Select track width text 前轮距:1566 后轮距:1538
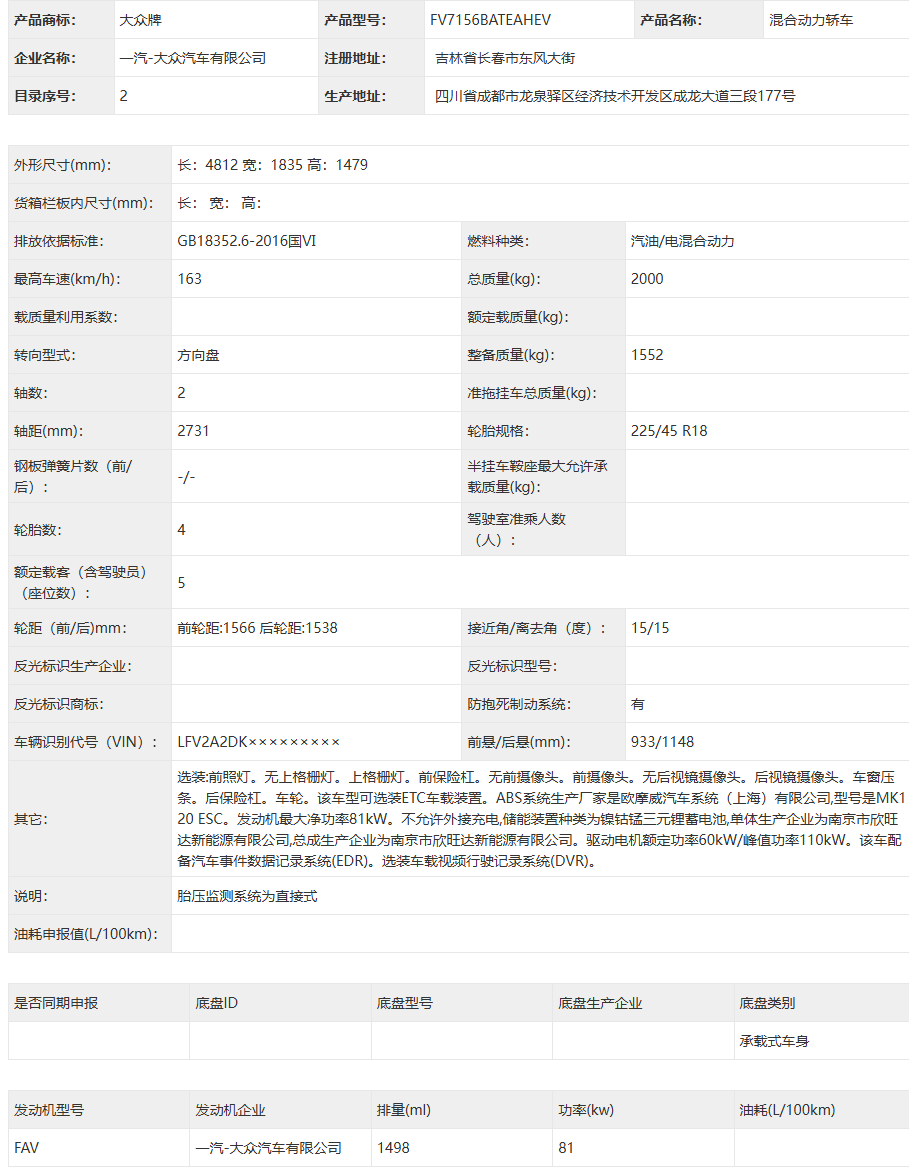This screenshot has width=909, height=1167. [258, 628]
